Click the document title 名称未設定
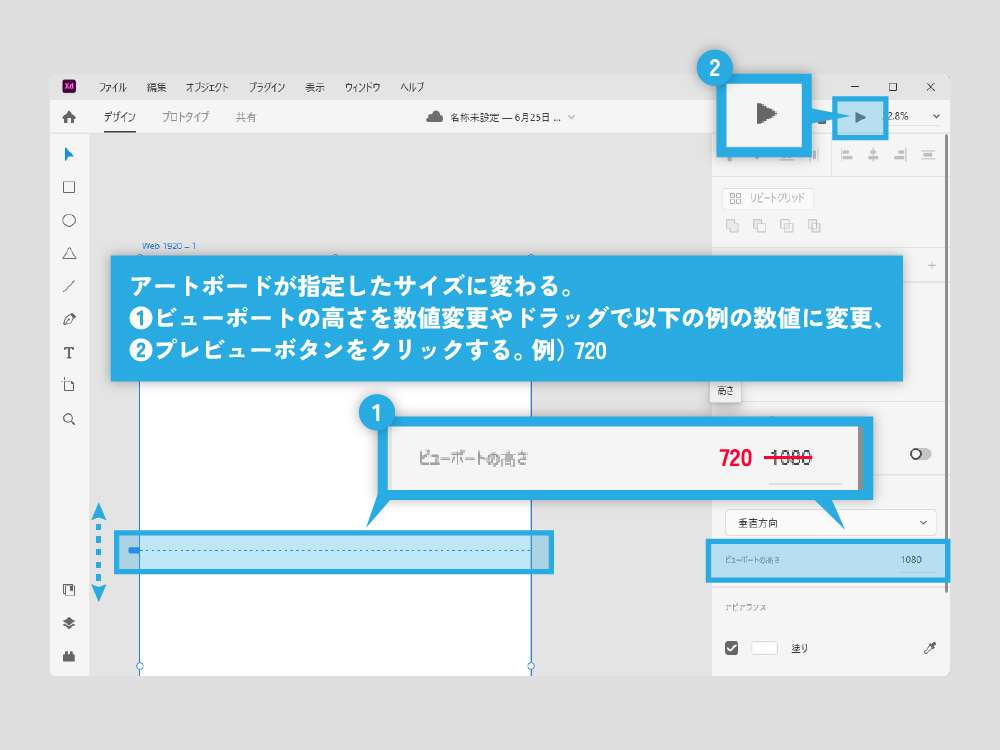1000x750 pixels. point(505,117)
